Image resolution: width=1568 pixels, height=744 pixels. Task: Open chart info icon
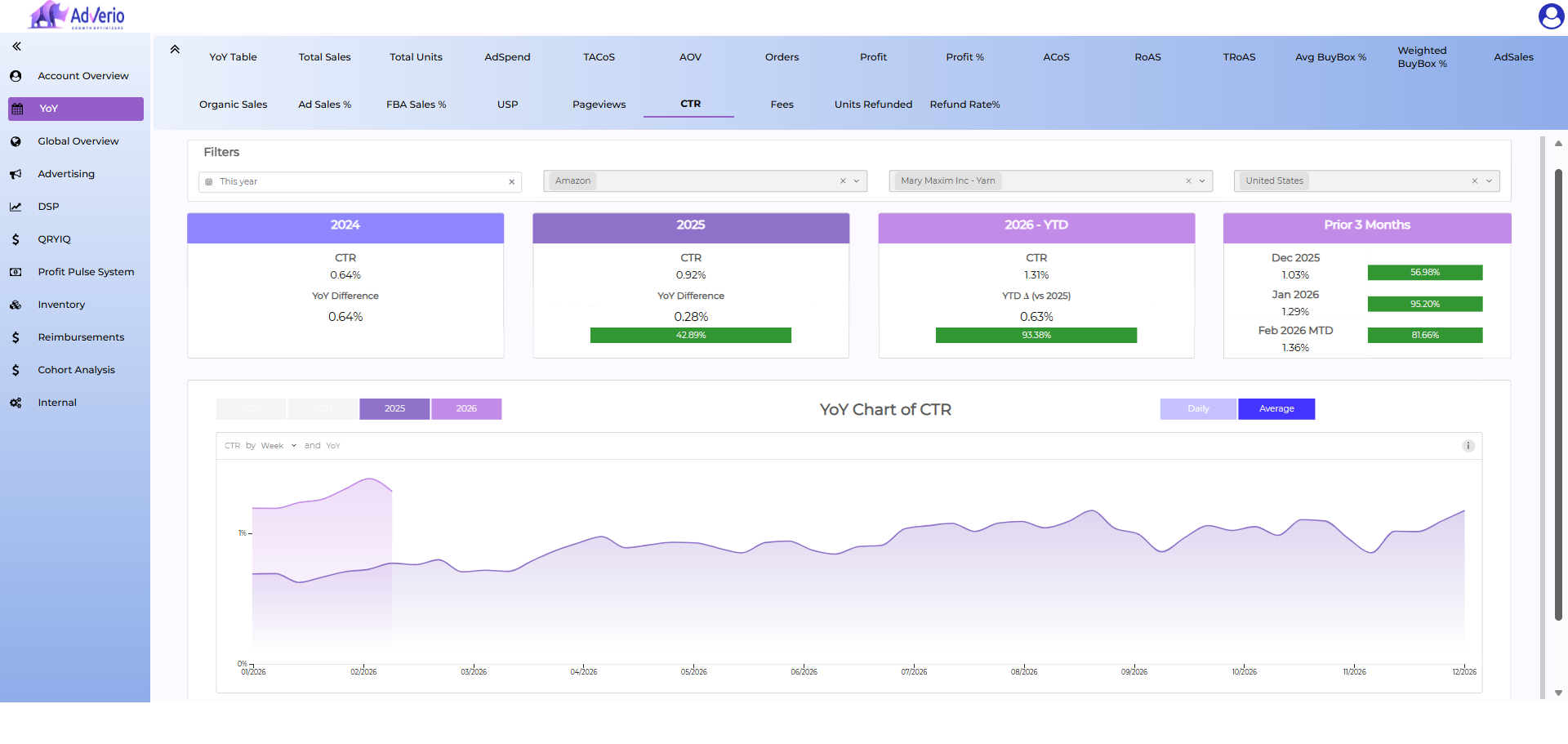(1468, 446)
